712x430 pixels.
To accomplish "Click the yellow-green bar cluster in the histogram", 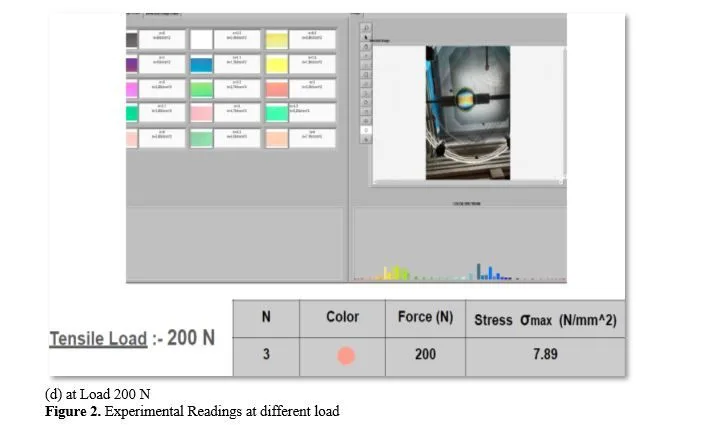I will click(x=395, y=273).
